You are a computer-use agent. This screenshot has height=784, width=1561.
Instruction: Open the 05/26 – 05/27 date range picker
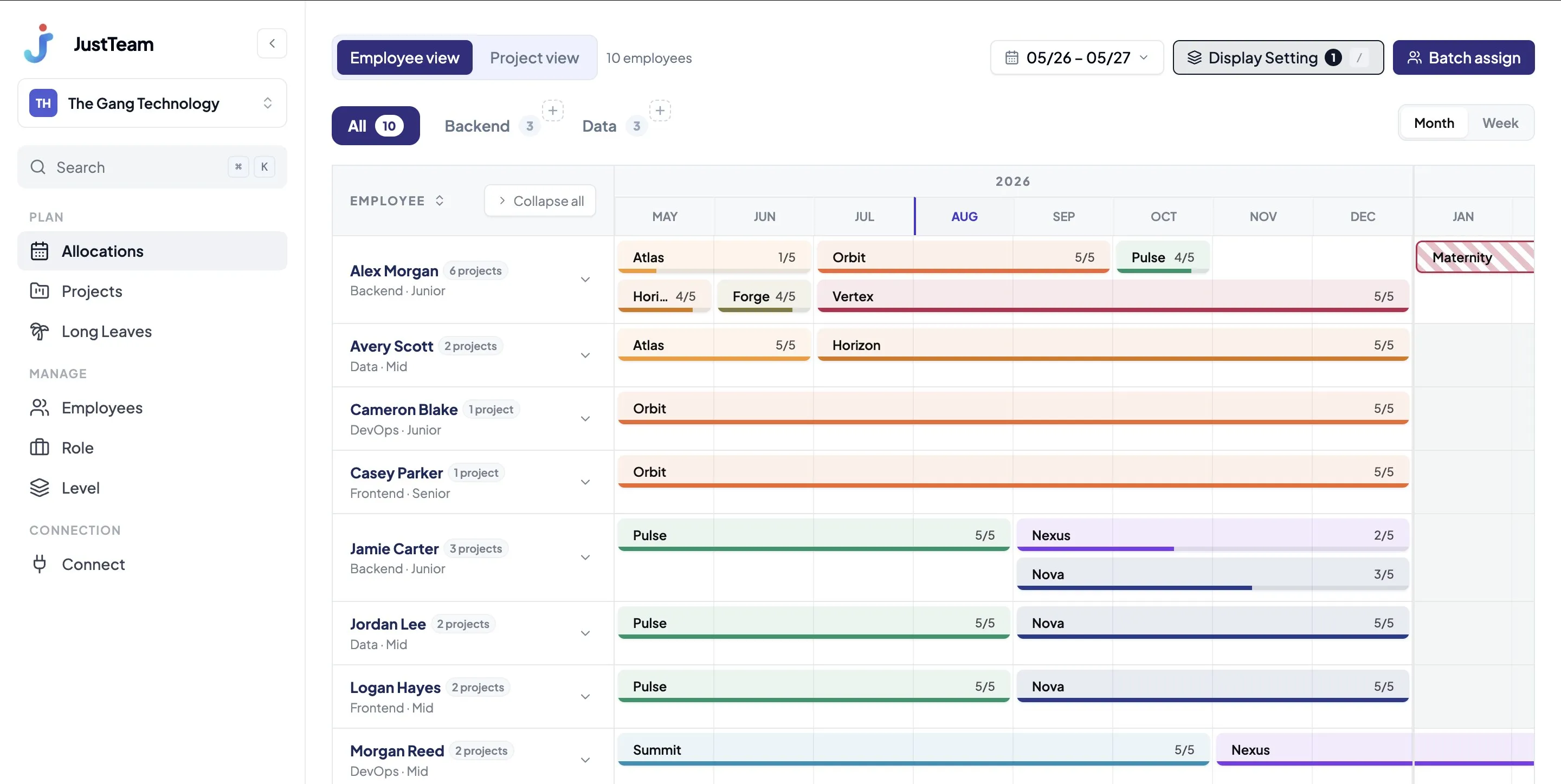pos(1077,57)
